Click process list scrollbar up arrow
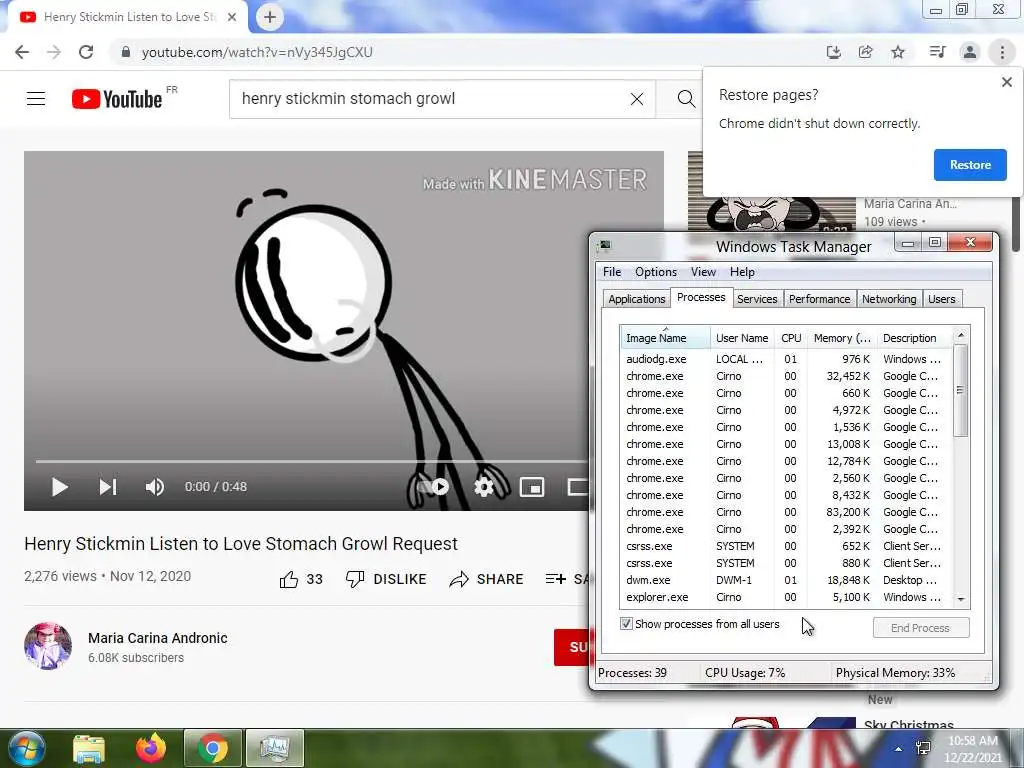This screenshot has height=768, width=1024. (961, 335)
